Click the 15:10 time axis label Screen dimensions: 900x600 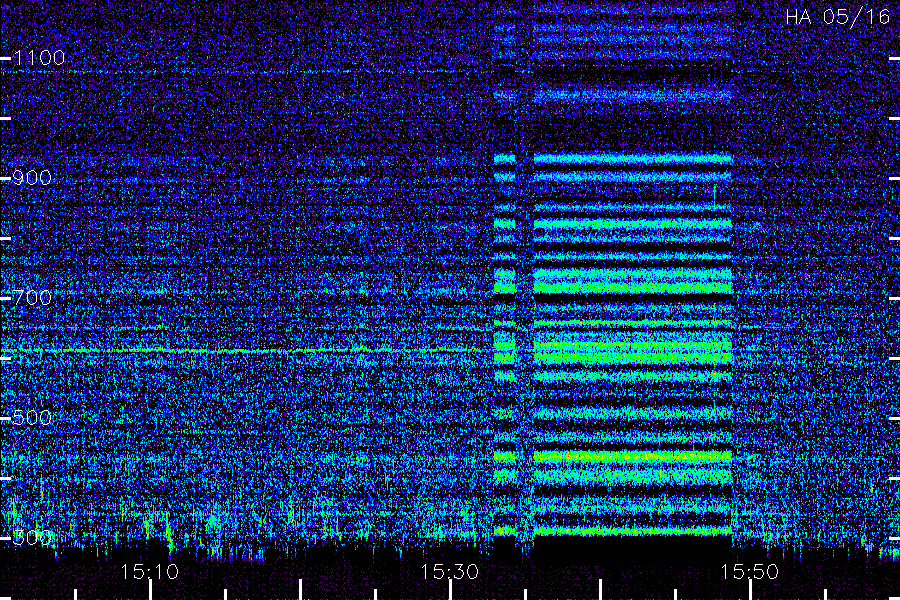[149, 572]
